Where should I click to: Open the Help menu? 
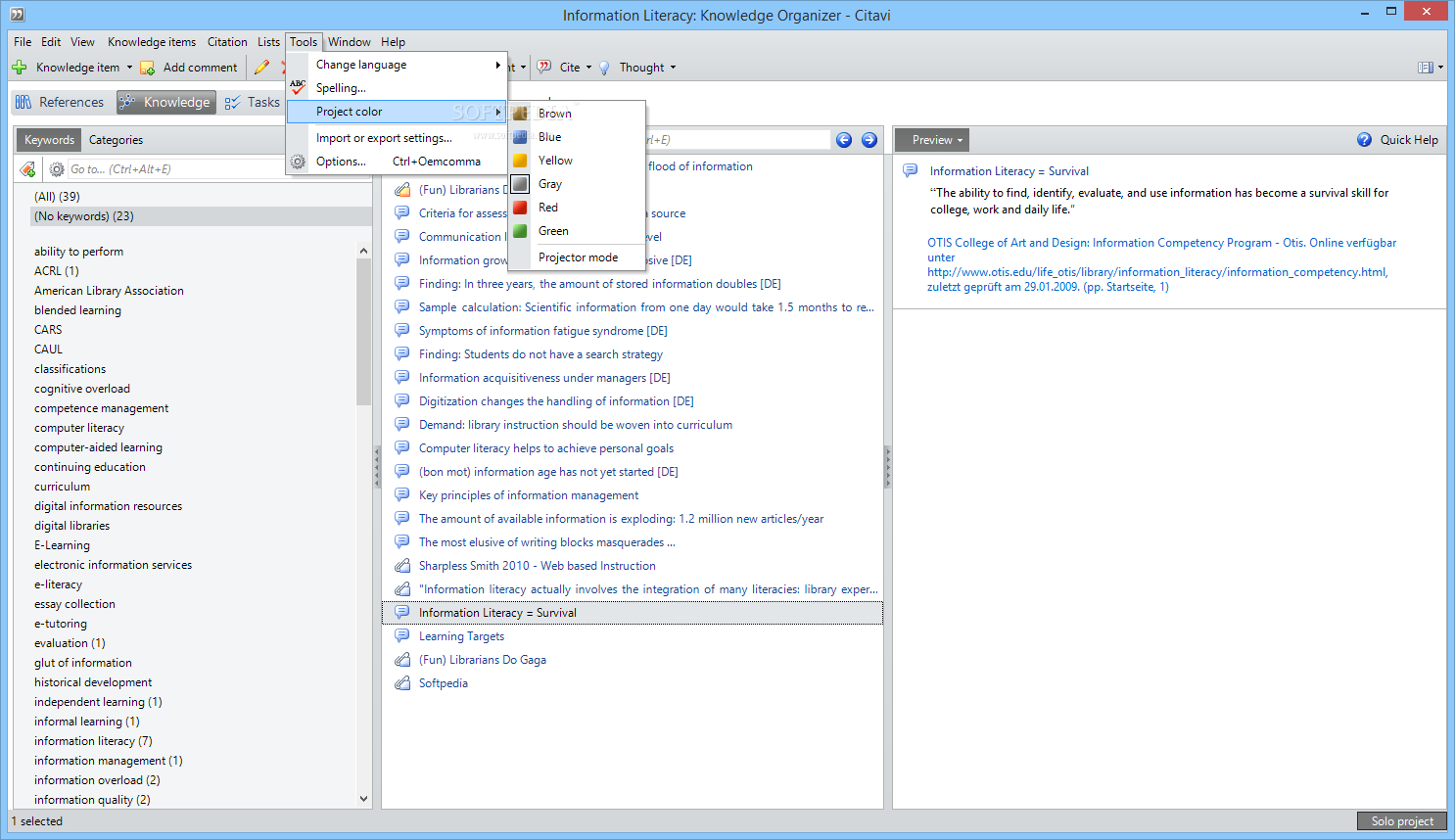click(393, 42)
